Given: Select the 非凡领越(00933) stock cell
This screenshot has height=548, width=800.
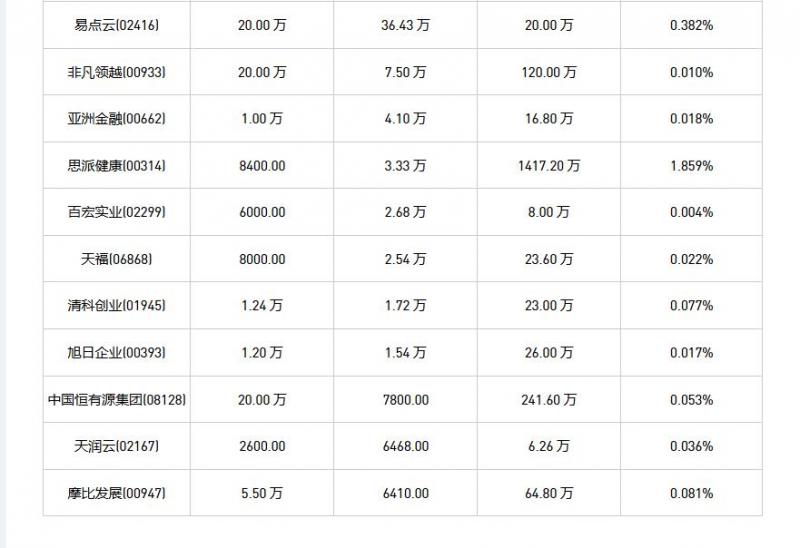Looking at the screenshot, I should (x=116, y=72).
